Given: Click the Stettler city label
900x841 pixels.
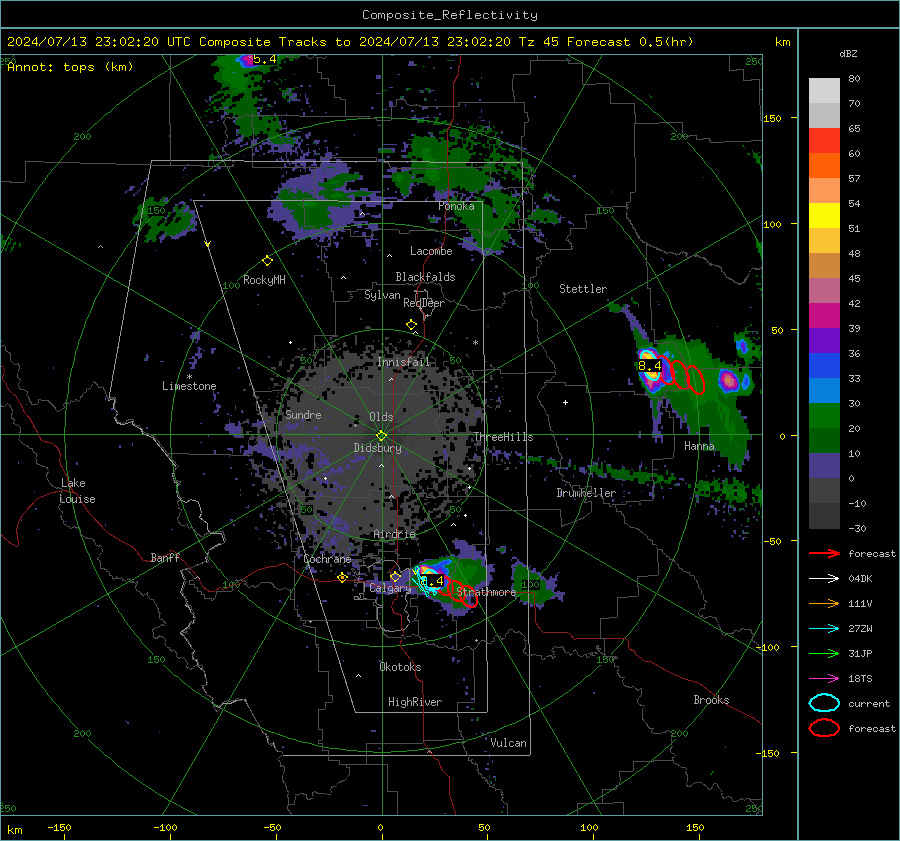Looking at the screenshot, I should [583, 289].
